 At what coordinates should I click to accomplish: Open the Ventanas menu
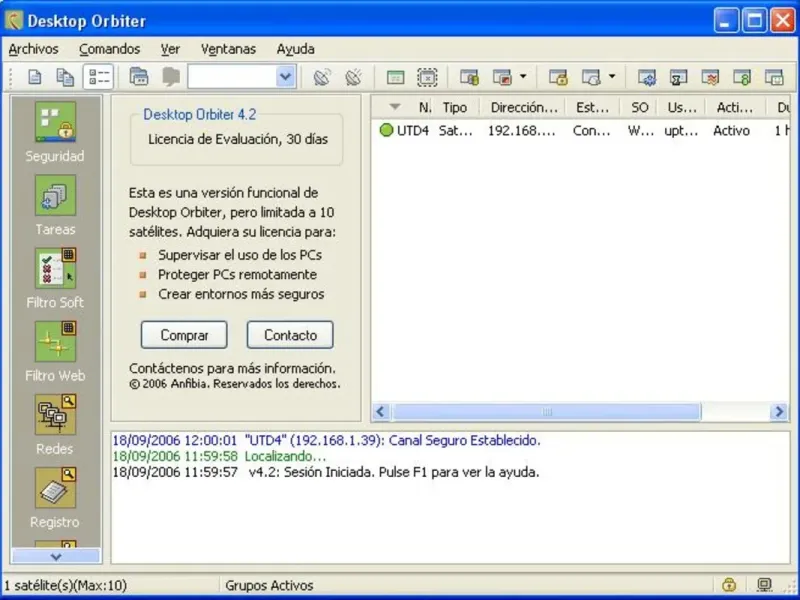(228, 49)
